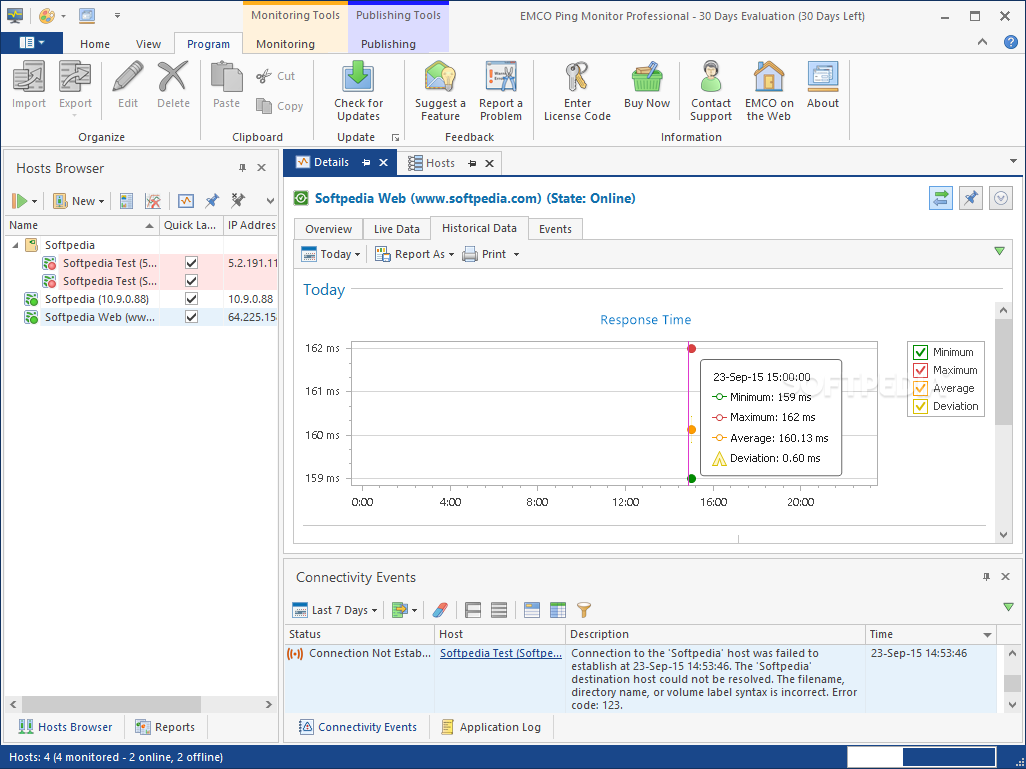Uncheck the Average series in chart legend
Image resolution: width=1026 pixels, height=769 pixels.
click(920, 388)
